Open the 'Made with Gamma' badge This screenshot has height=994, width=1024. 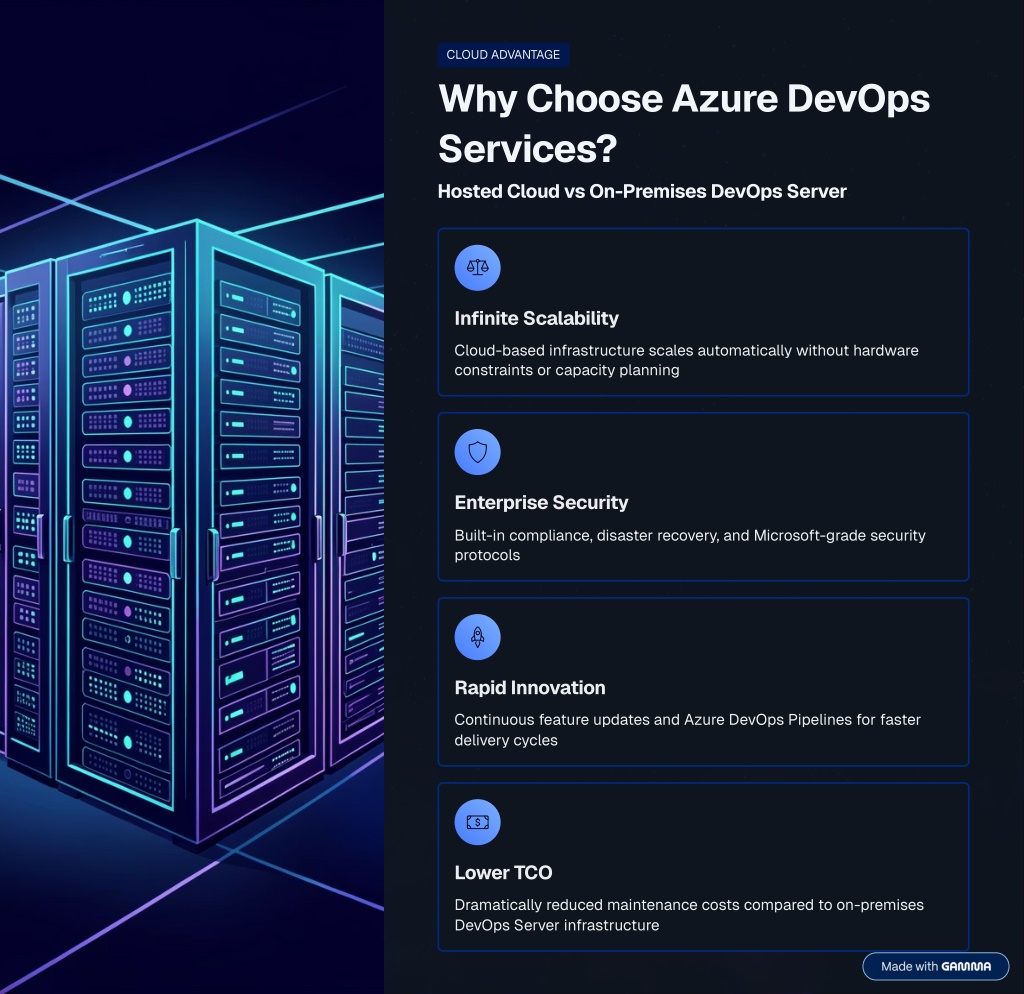(x=935, y=967)
